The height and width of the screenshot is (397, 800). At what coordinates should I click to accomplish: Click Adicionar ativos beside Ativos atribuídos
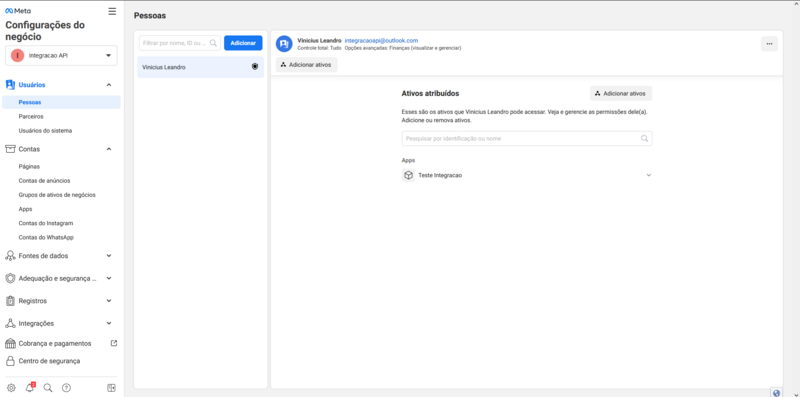click(x=621, y=93)
